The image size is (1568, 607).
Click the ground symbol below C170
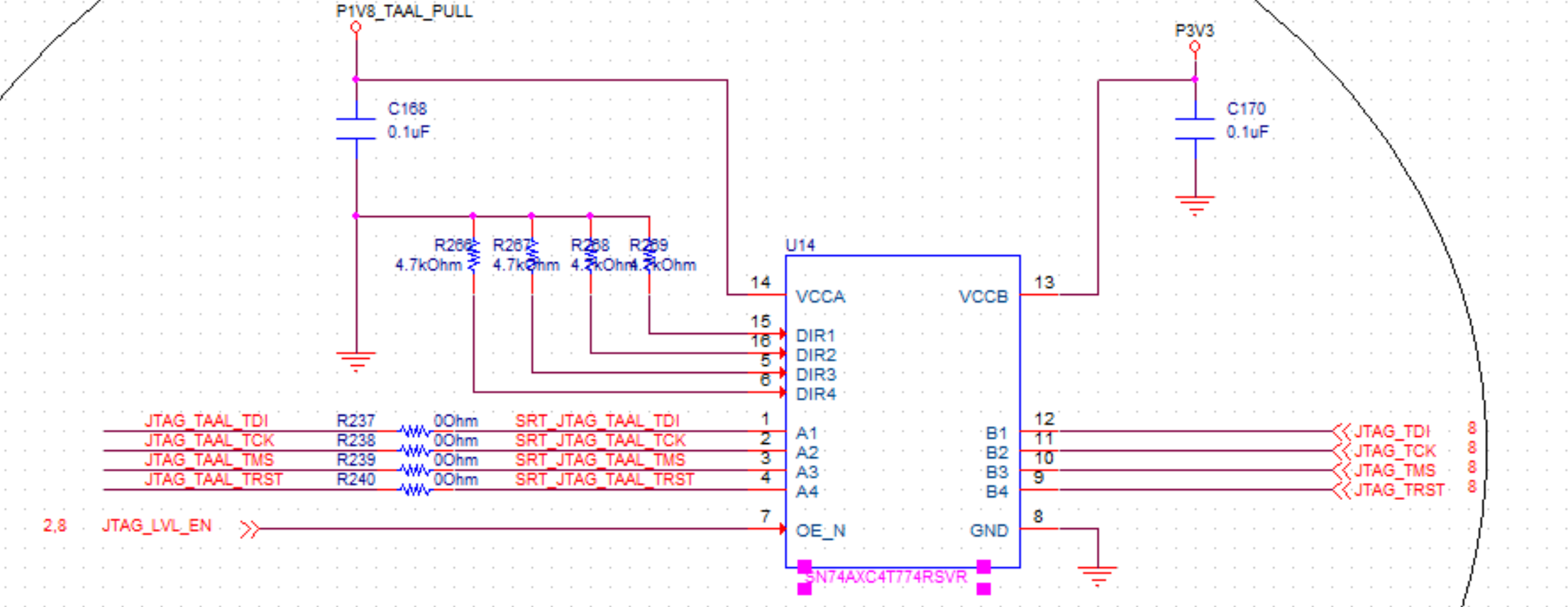(1195, 205)
